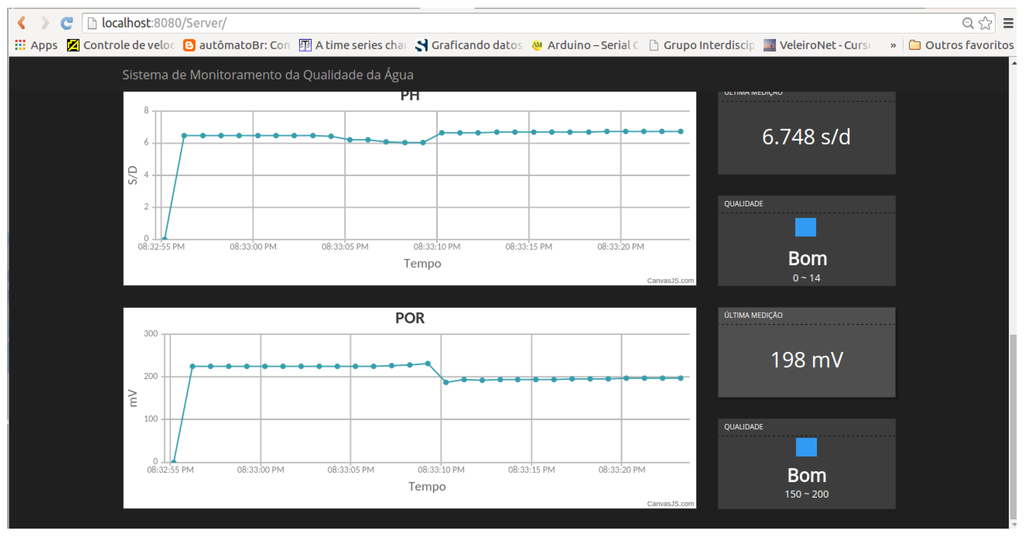
Task: Click the zoom magnifier icon in address bar
Action: click(x=968, y=22)
